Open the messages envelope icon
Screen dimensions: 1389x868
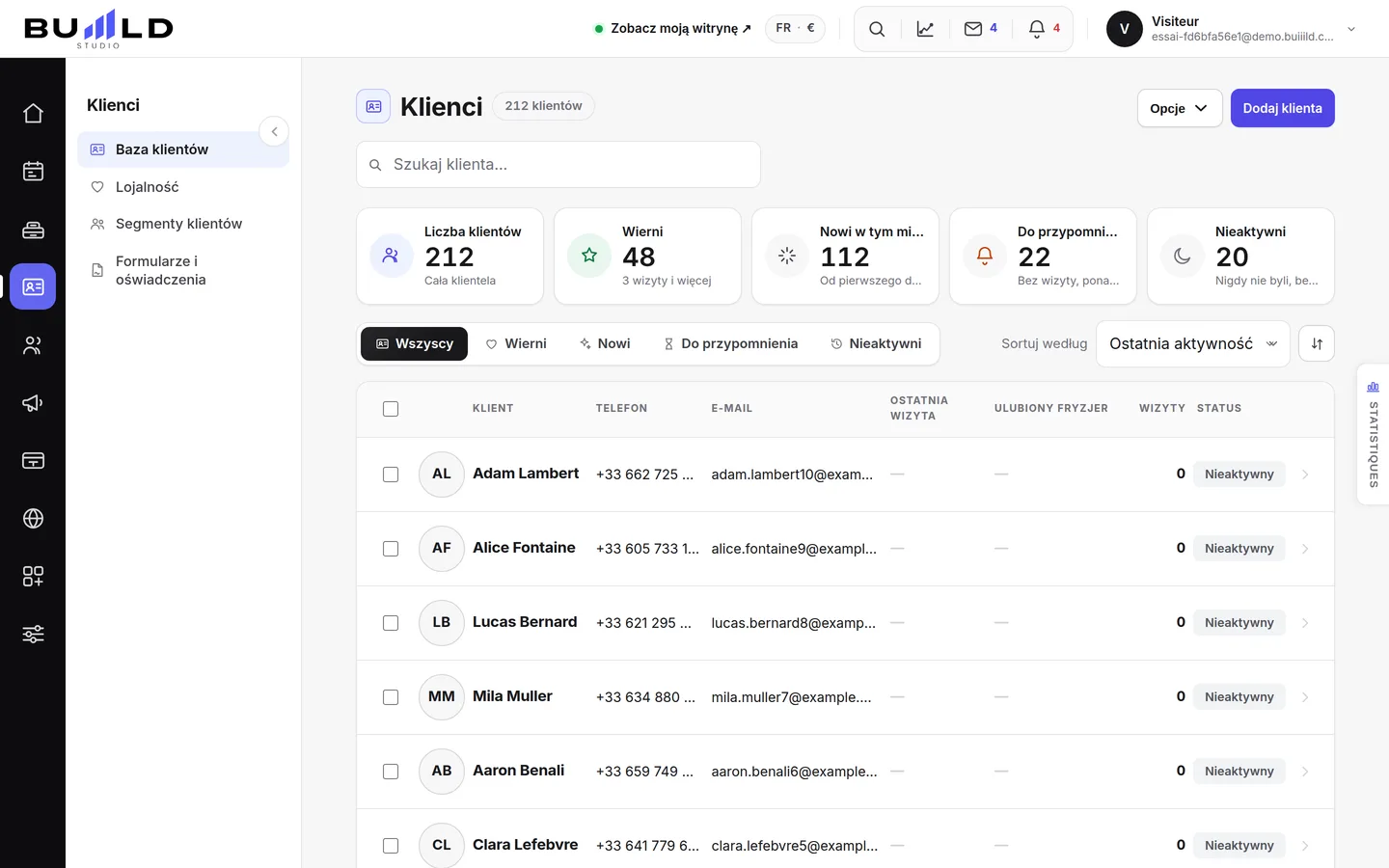[981, 29]
